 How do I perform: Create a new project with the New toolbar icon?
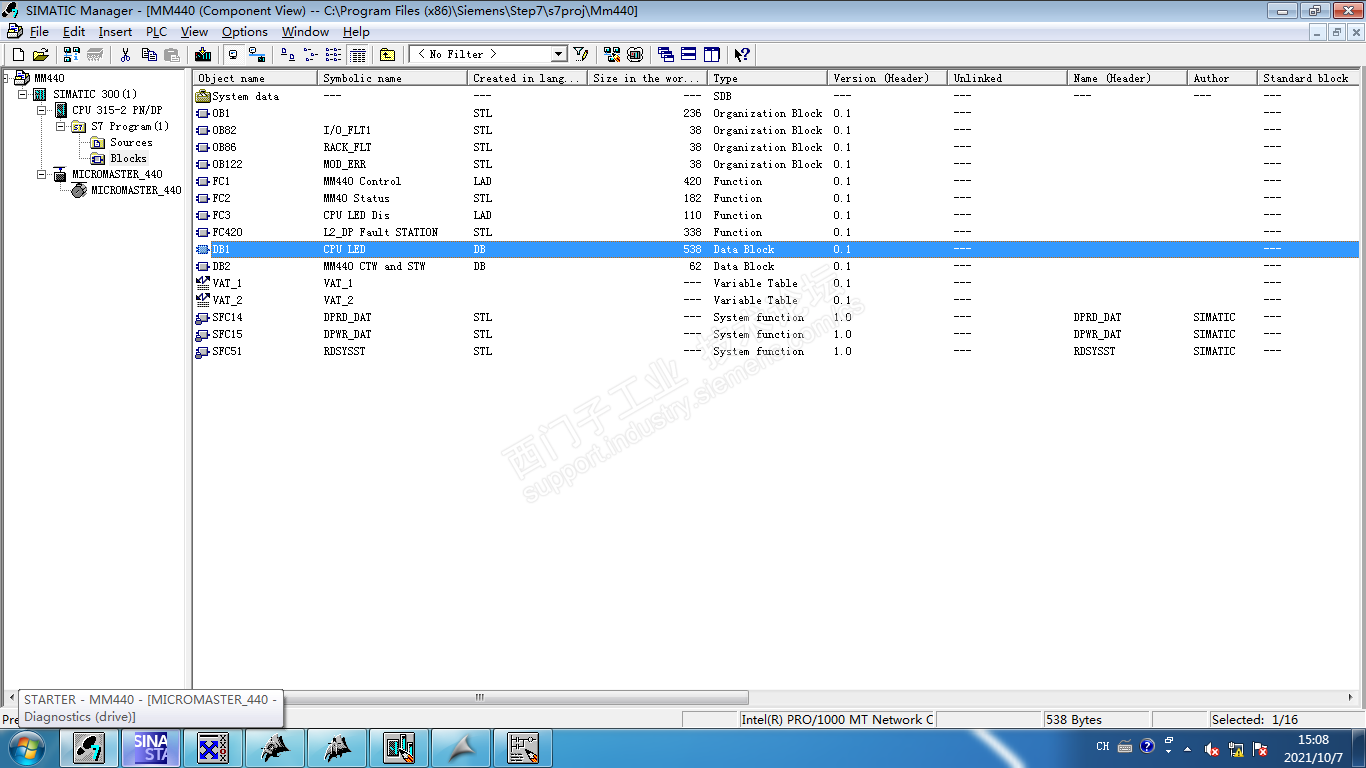(18, 54)
